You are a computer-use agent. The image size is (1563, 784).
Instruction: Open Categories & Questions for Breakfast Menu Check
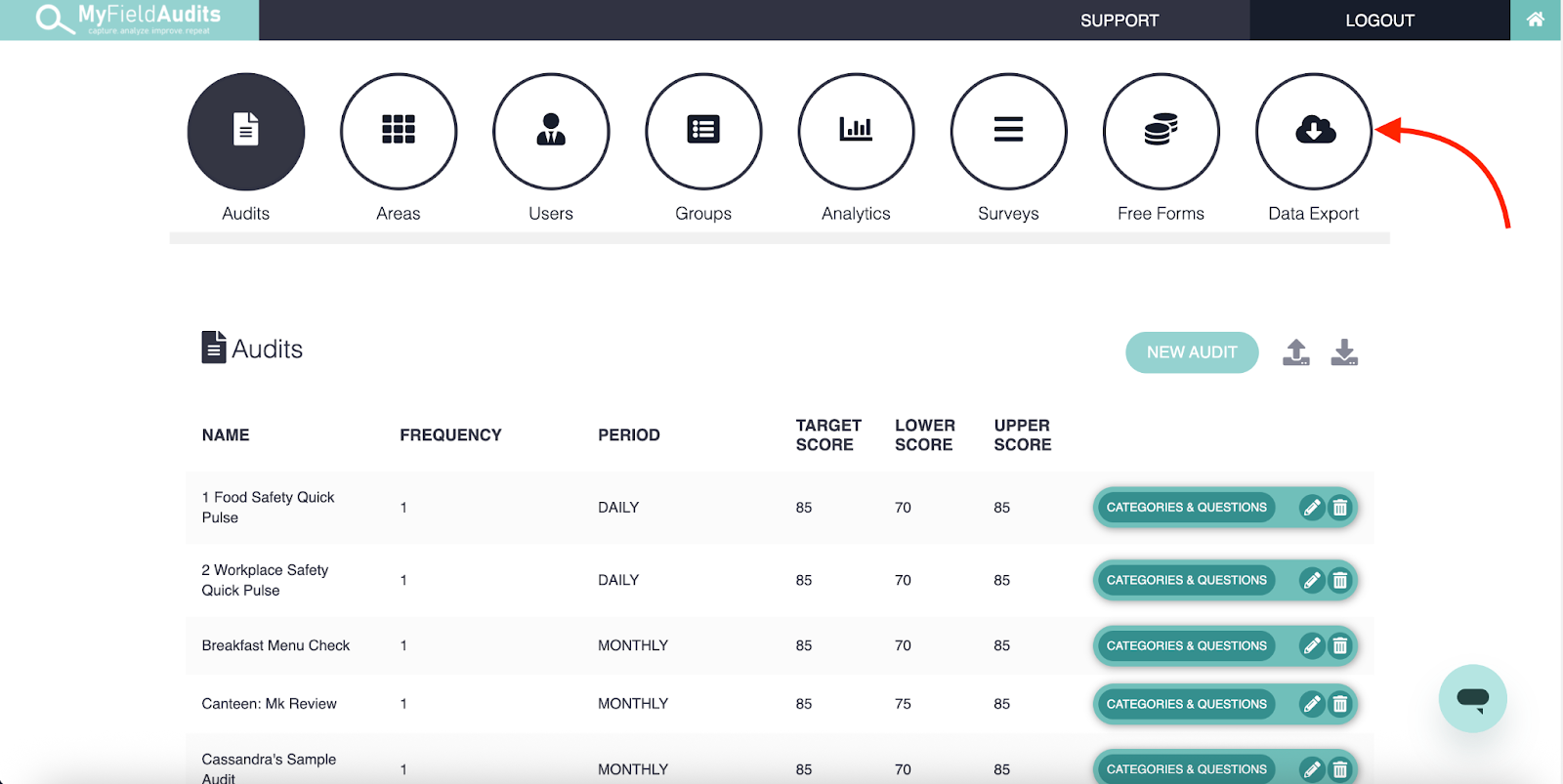pyautogui.click(x=1186, y=645)
